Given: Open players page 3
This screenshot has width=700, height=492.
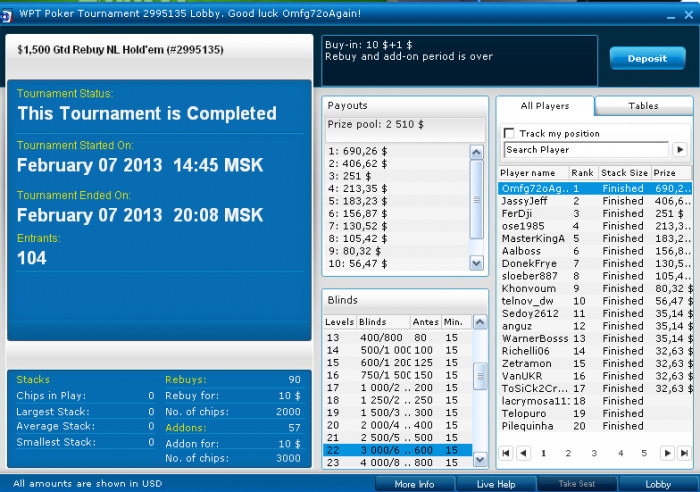Looking at the screenshot, I should [594, 453].
